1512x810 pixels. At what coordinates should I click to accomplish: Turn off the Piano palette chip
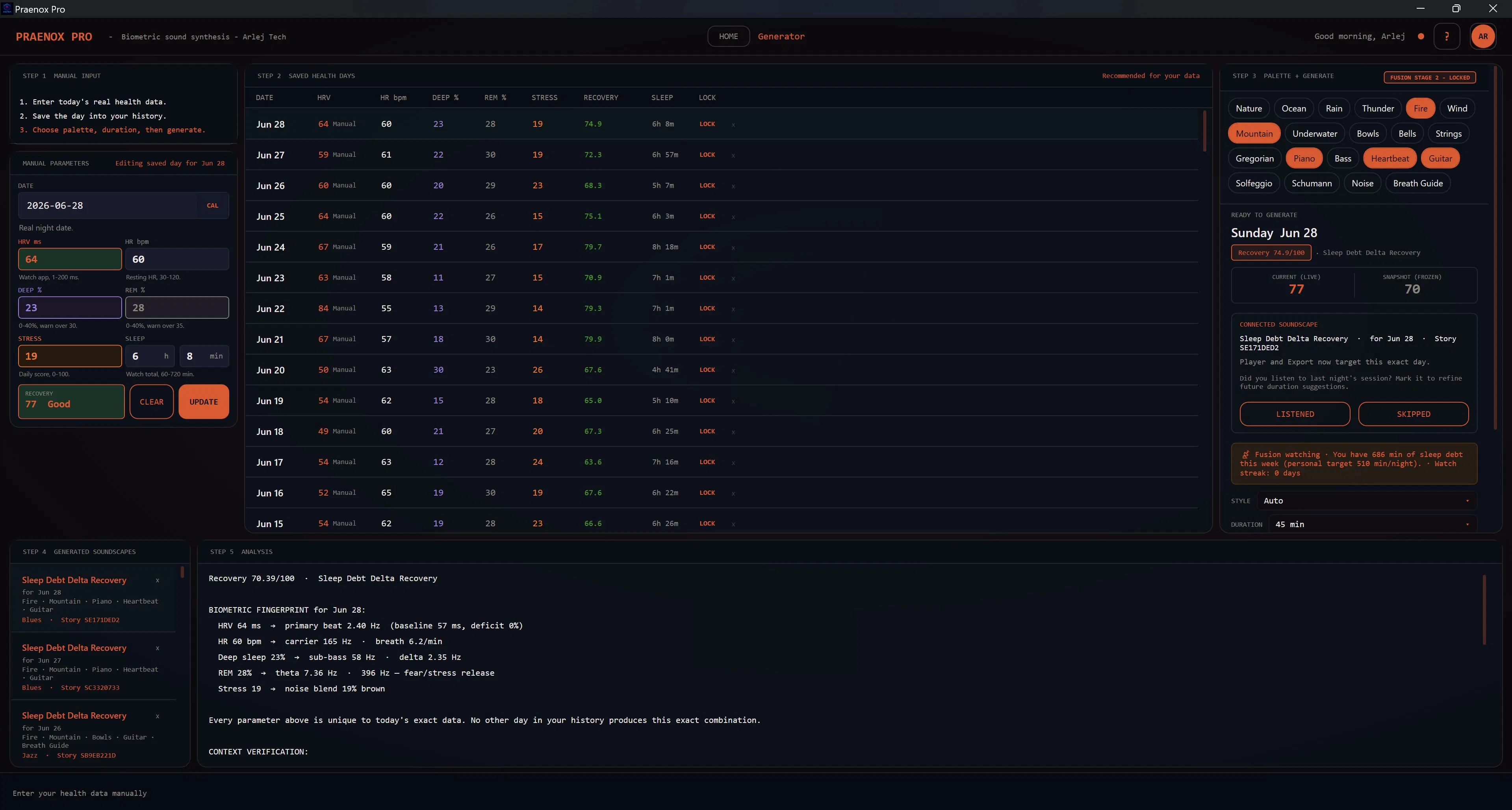(1304, 158)
